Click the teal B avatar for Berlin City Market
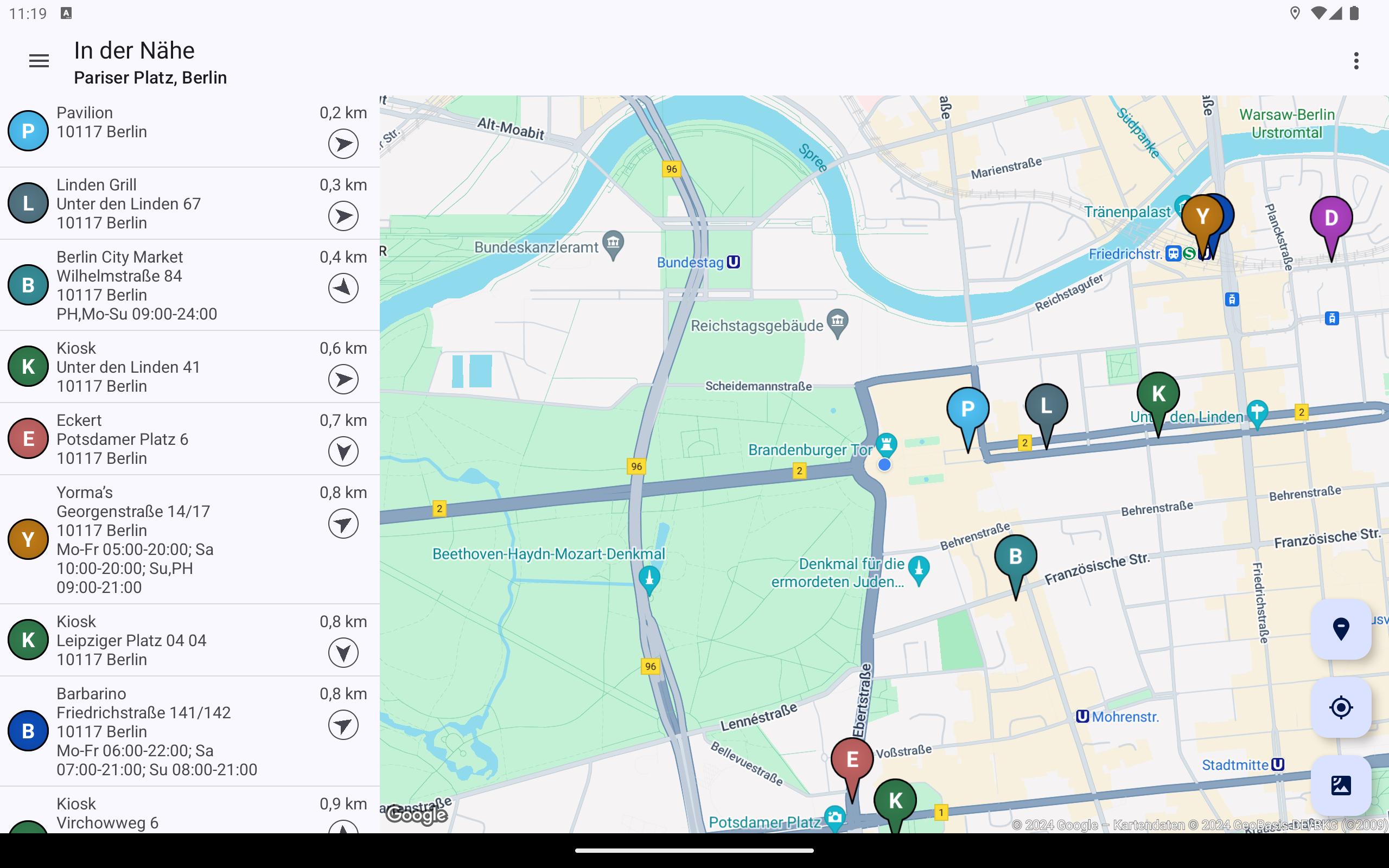 (x=28, y=285)
